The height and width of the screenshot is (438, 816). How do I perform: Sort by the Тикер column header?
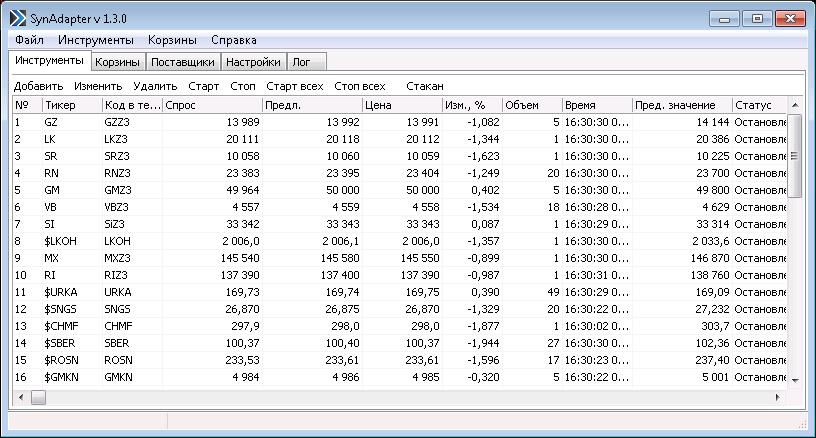tap(72, 105)
